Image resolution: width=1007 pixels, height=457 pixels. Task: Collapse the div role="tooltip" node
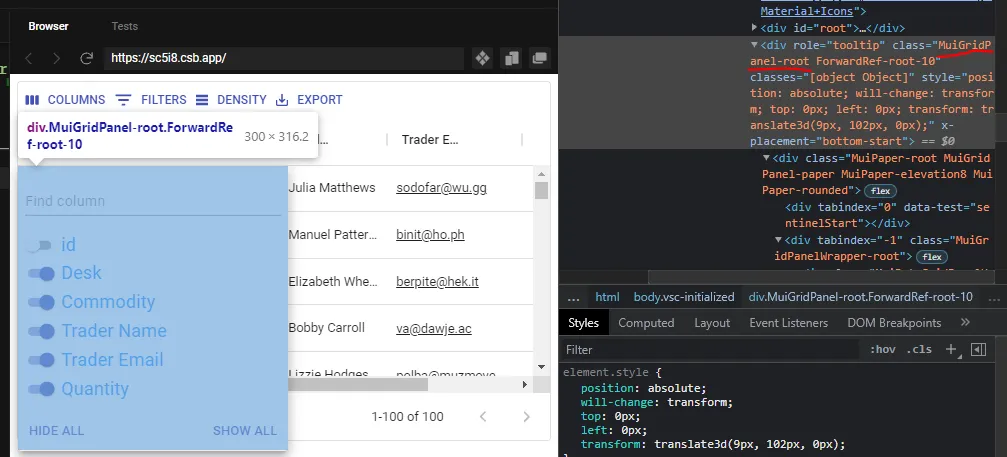[x=755, y=45]
